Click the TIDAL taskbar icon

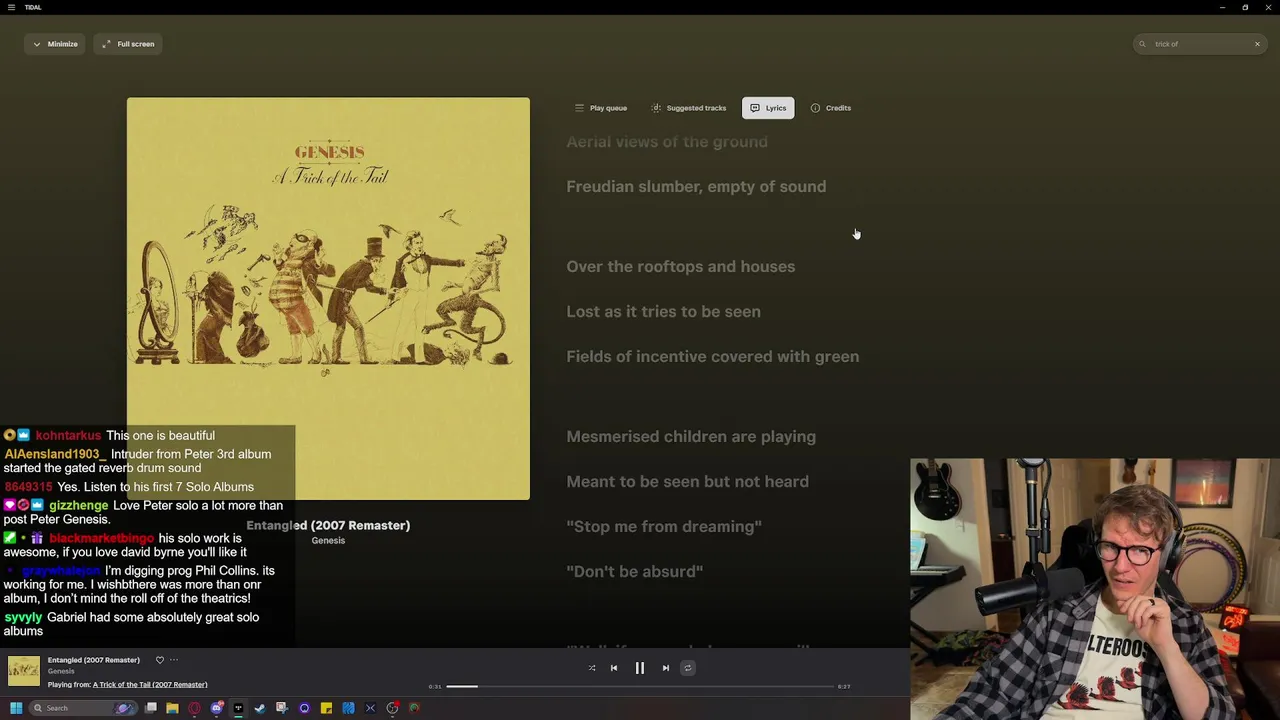pyautogui.click(x=238, y=708)
